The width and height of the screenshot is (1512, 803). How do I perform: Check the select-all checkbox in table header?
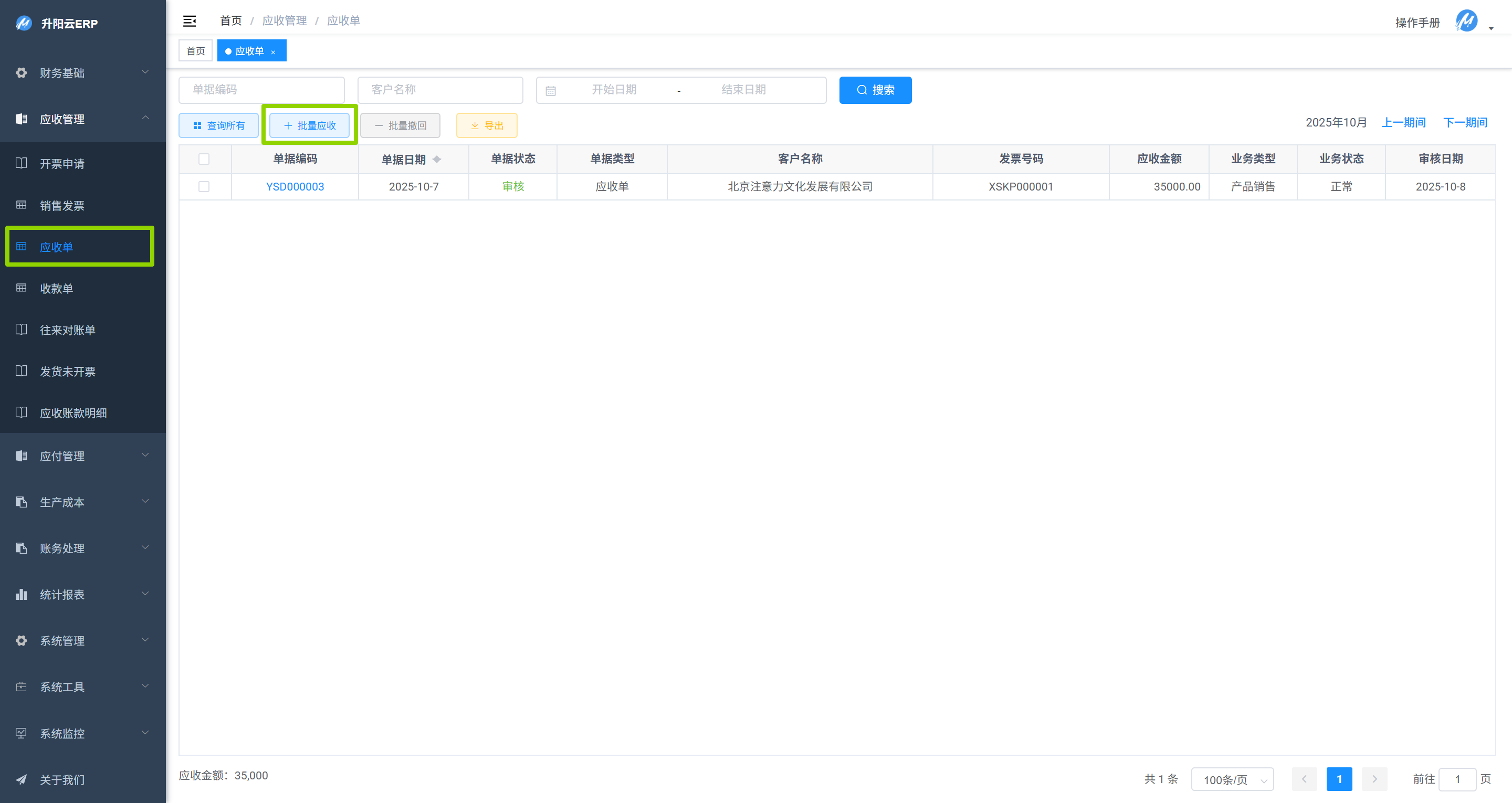coord(204,159)
